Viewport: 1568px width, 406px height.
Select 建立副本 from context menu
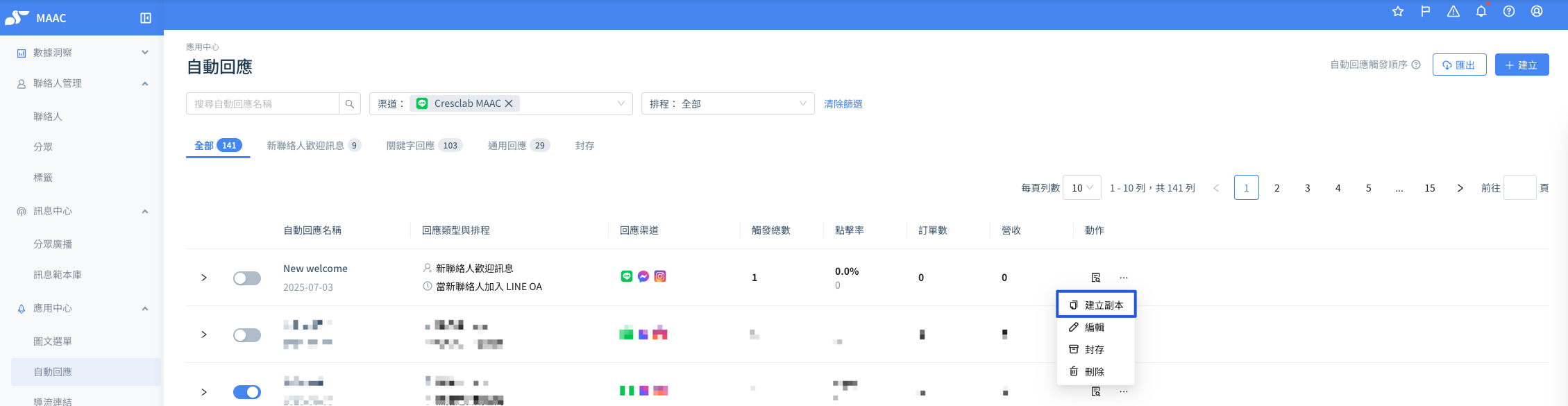click(1096, 305)
